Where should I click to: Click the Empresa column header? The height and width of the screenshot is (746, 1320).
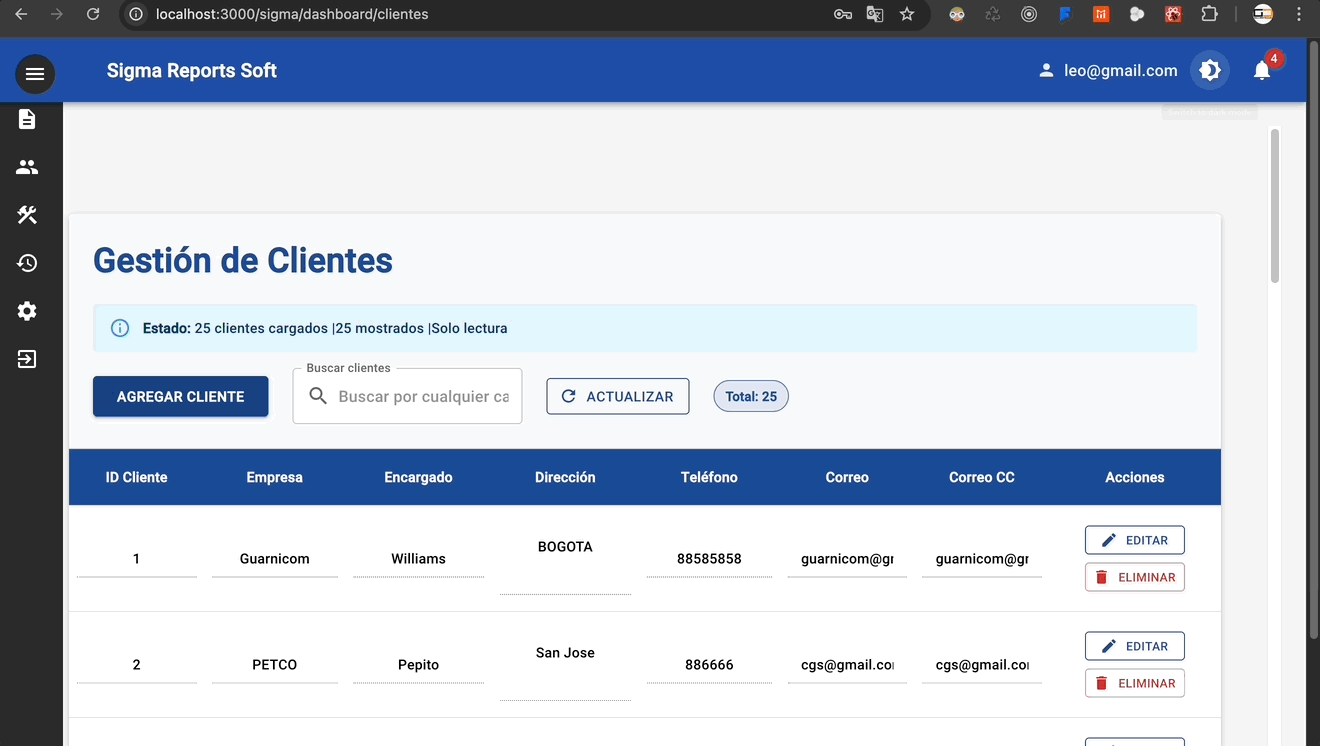coord(274,478)
